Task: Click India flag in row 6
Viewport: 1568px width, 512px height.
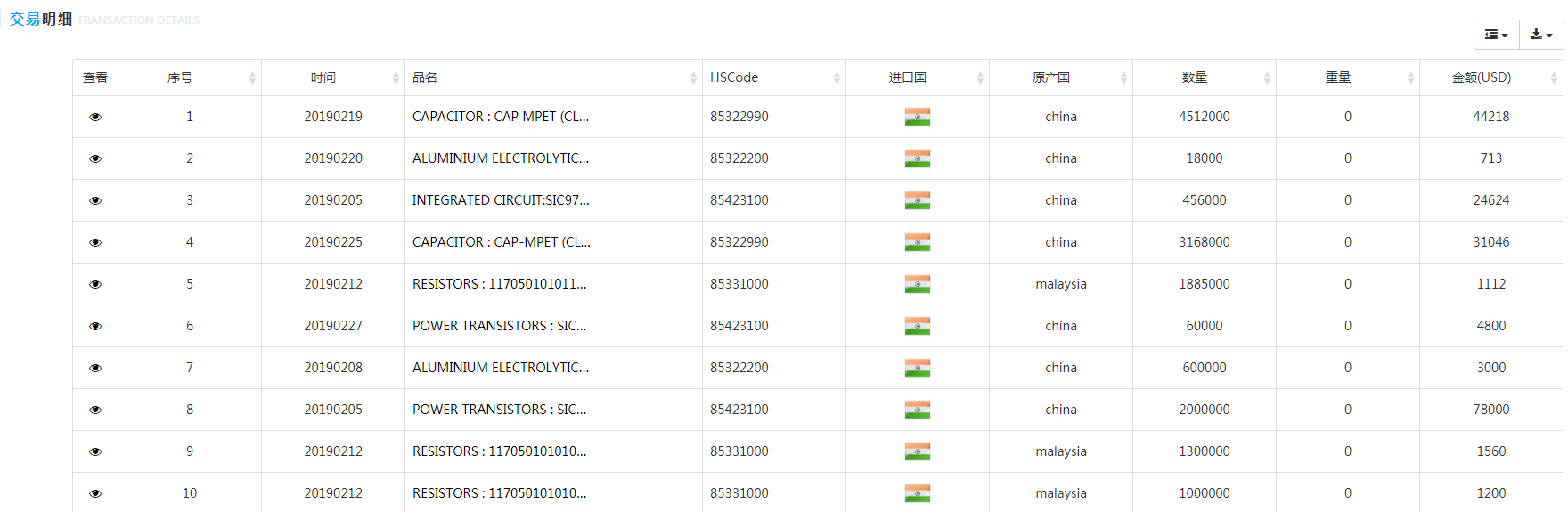Action: (917, 326)
